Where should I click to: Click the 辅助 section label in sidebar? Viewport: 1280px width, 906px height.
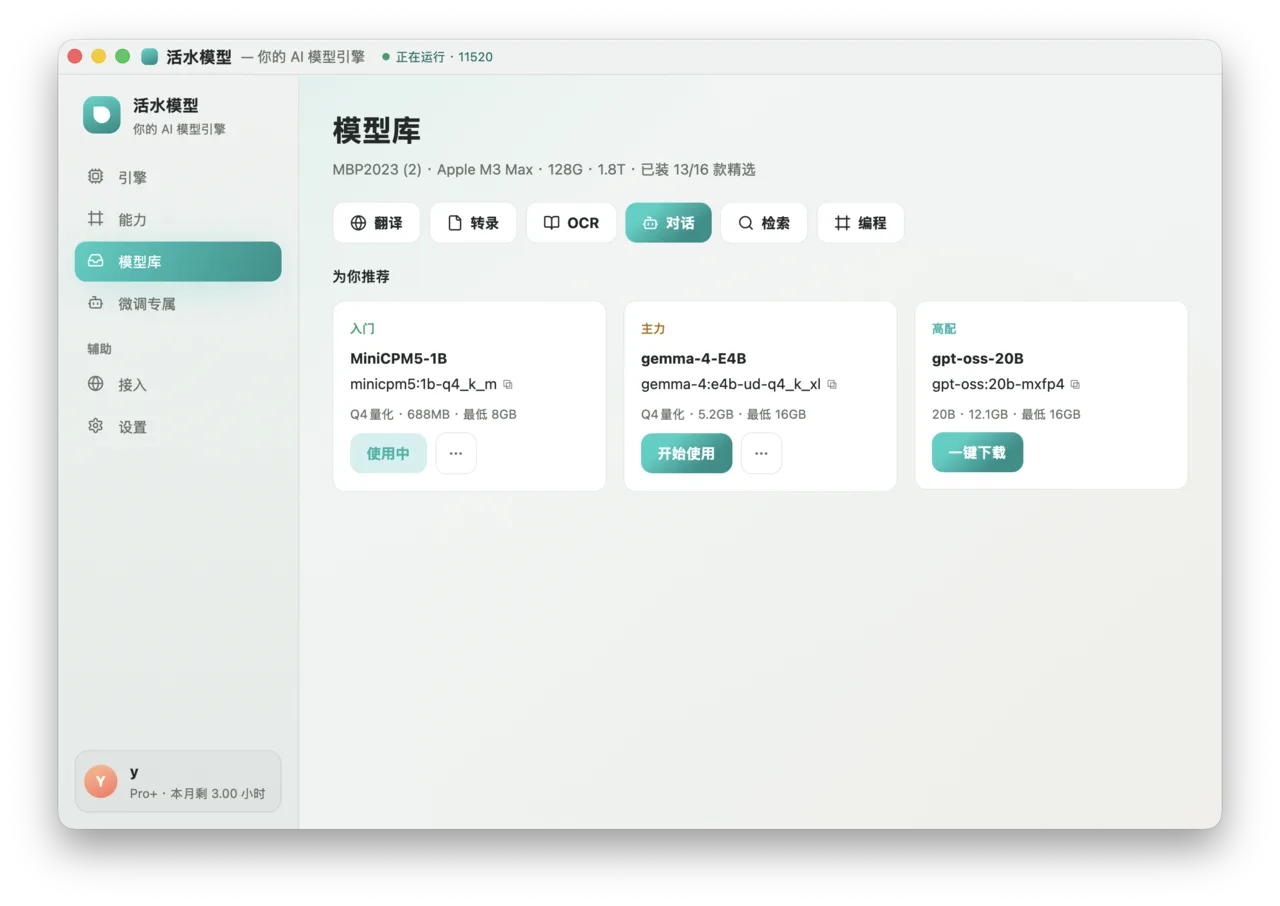point(99,349)
